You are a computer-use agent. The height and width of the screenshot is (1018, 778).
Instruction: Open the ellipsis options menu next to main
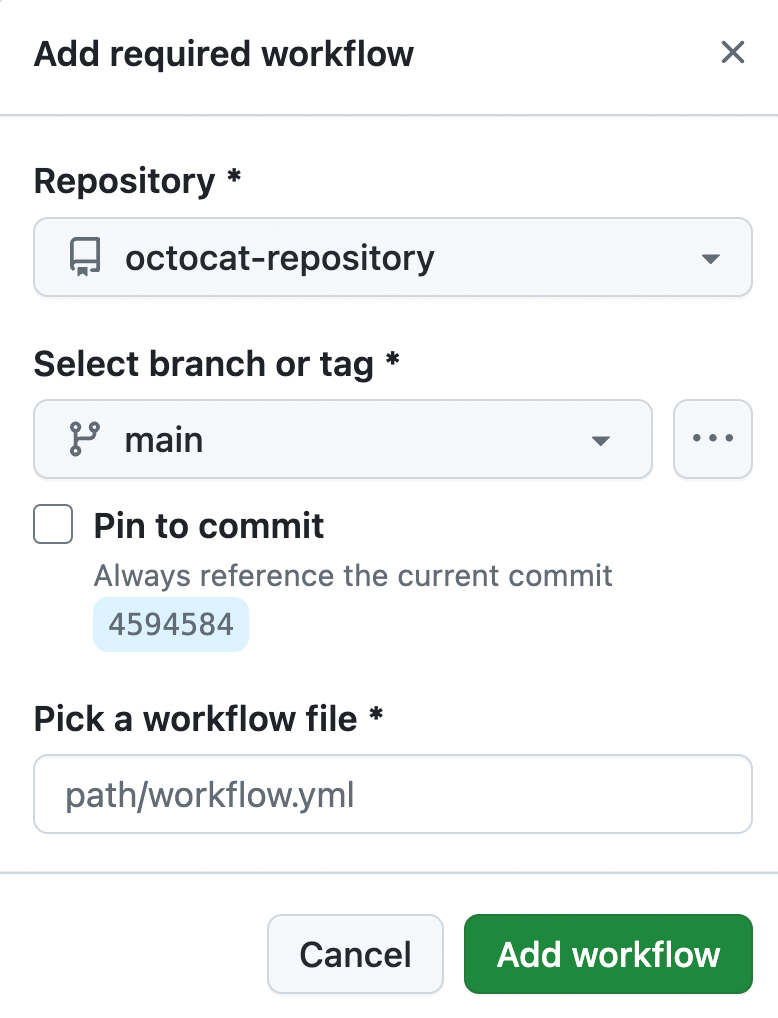click(713, 439)
